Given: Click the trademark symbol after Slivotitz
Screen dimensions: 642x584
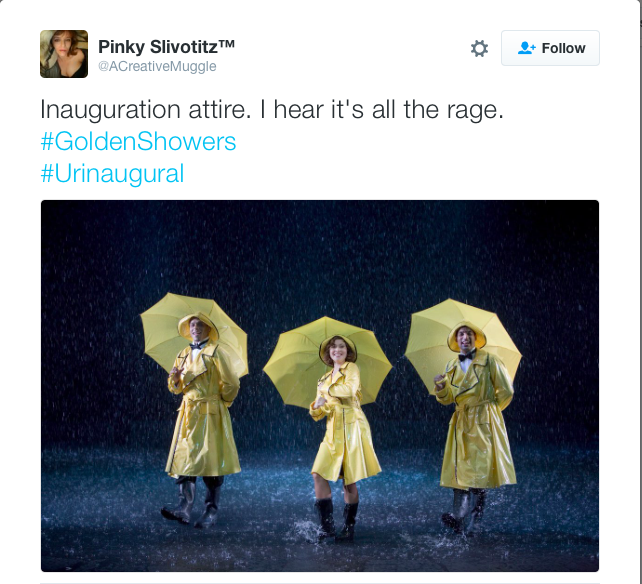Looking at the screenshot, I should pyautogui.click(x=226, y=43).
